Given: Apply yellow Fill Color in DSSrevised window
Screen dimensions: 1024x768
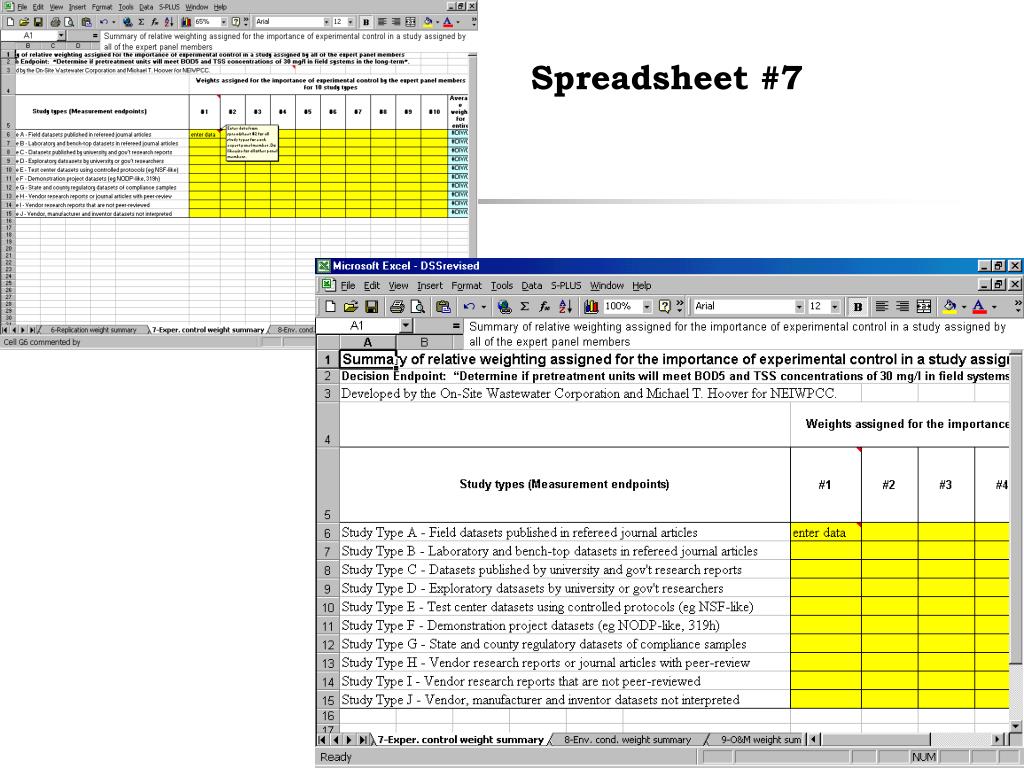Looking at the screenshot, I should coord(950,306).
